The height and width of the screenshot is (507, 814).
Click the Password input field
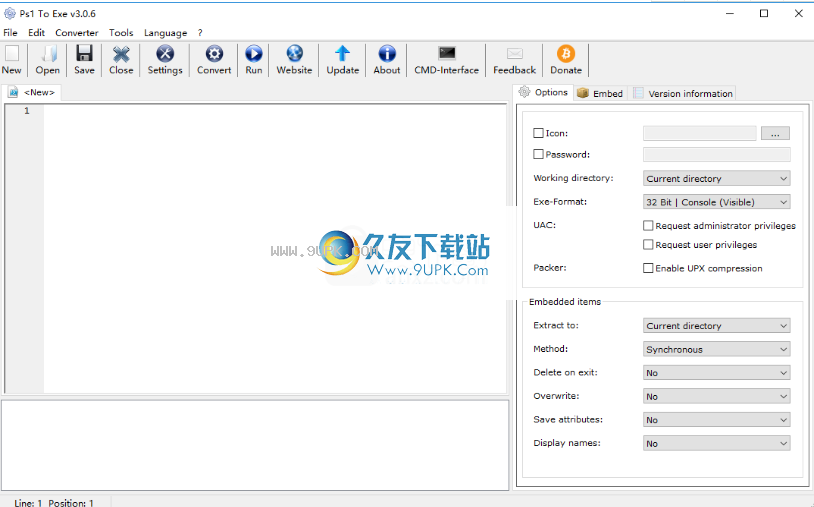click(716, 155)
